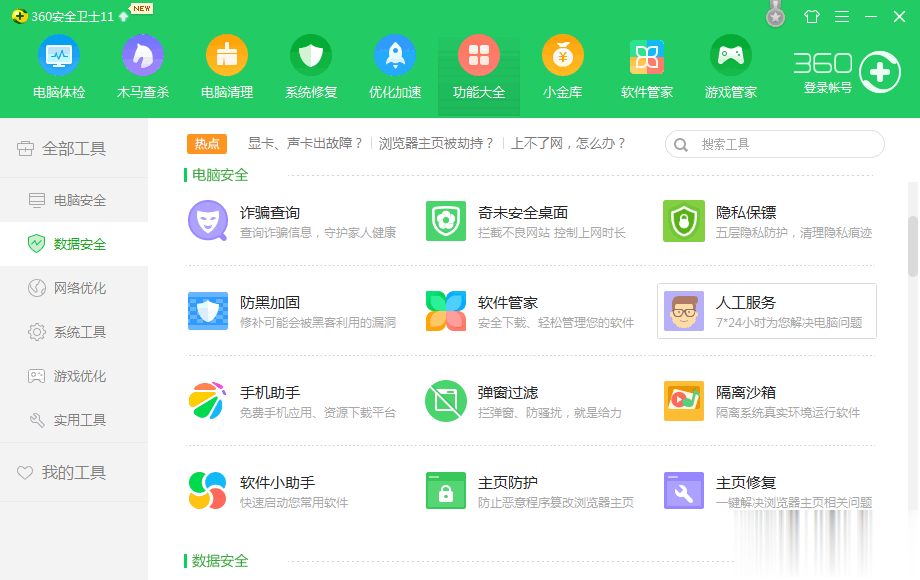This screenshot has width=920, height=580.
Task: Click 防黑加固 tool title text
Action: pyautogui.click(x=270, y=303)
